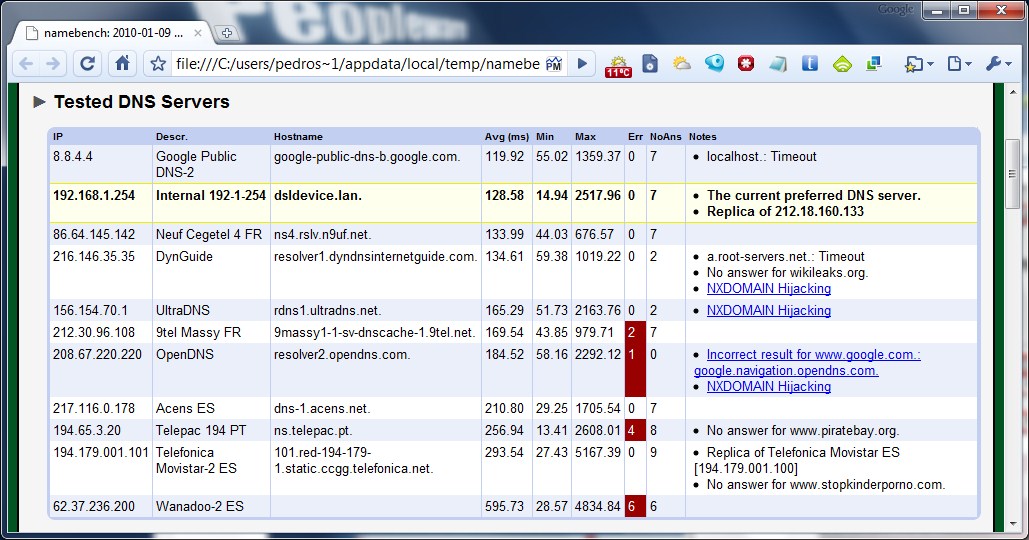Click the 'Hostname' column header

point(298,136)
